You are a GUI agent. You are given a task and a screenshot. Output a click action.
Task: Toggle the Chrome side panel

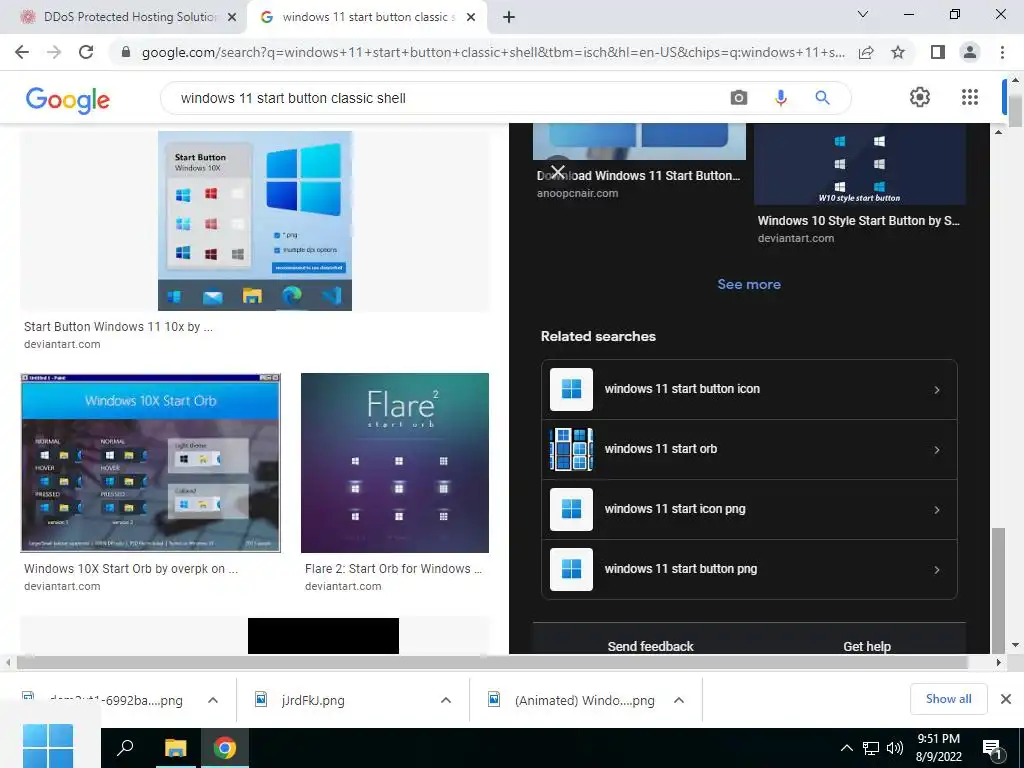tap(938, 52)
